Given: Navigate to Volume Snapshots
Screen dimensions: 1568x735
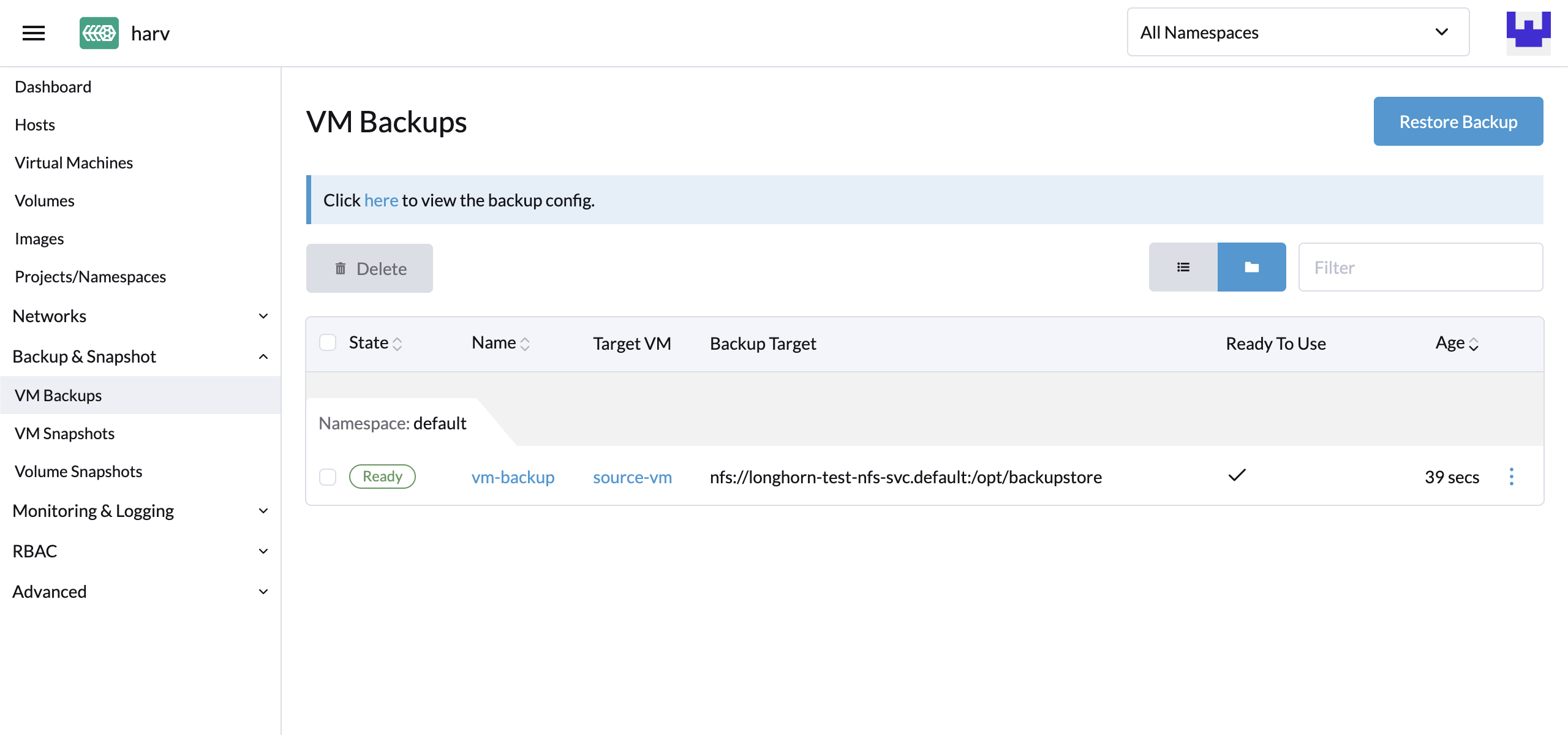Looking at the screenshot, I should 77,471.
